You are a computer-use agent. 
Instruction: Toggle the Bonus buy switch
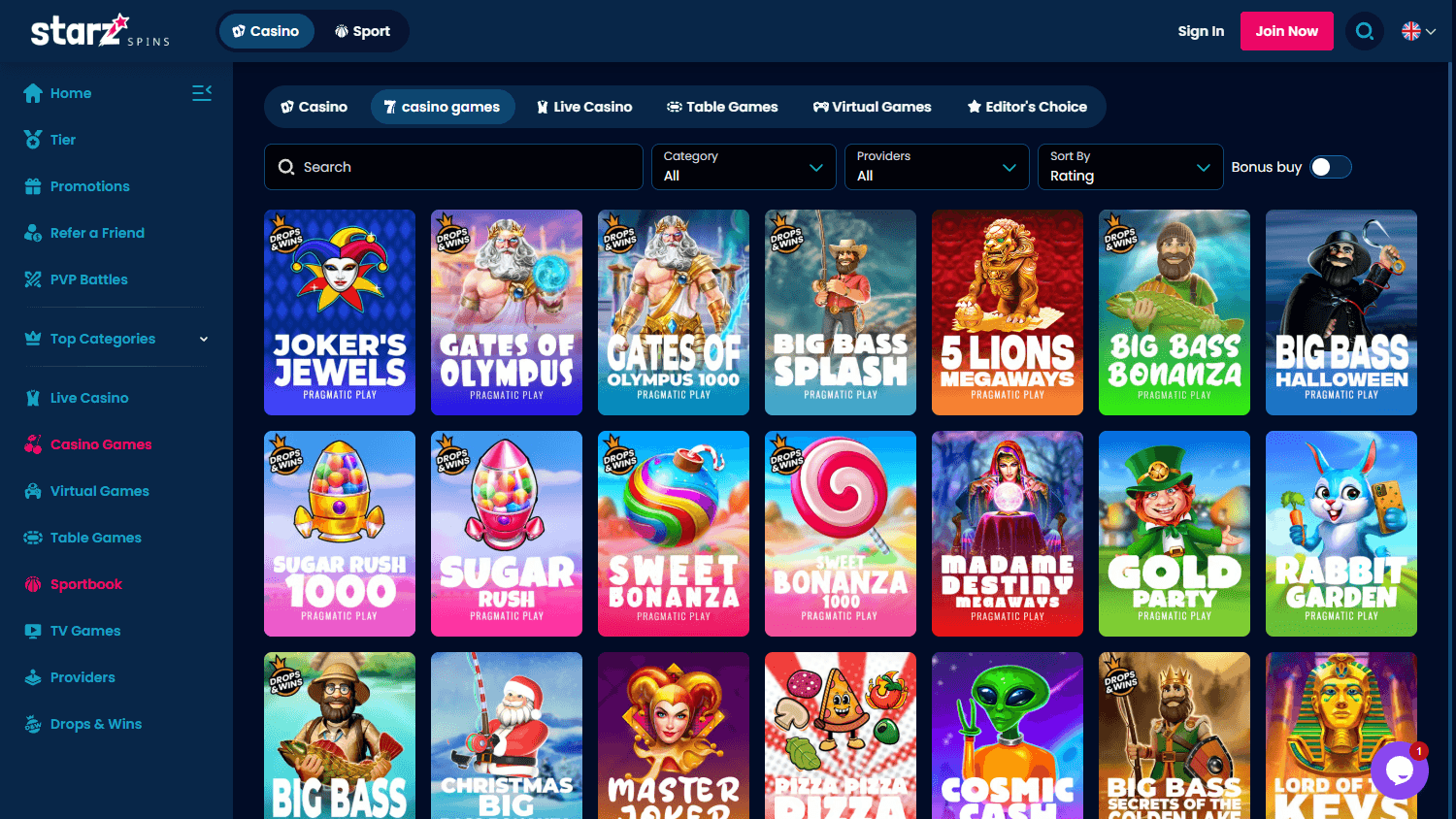click(x=1330, y=167)
